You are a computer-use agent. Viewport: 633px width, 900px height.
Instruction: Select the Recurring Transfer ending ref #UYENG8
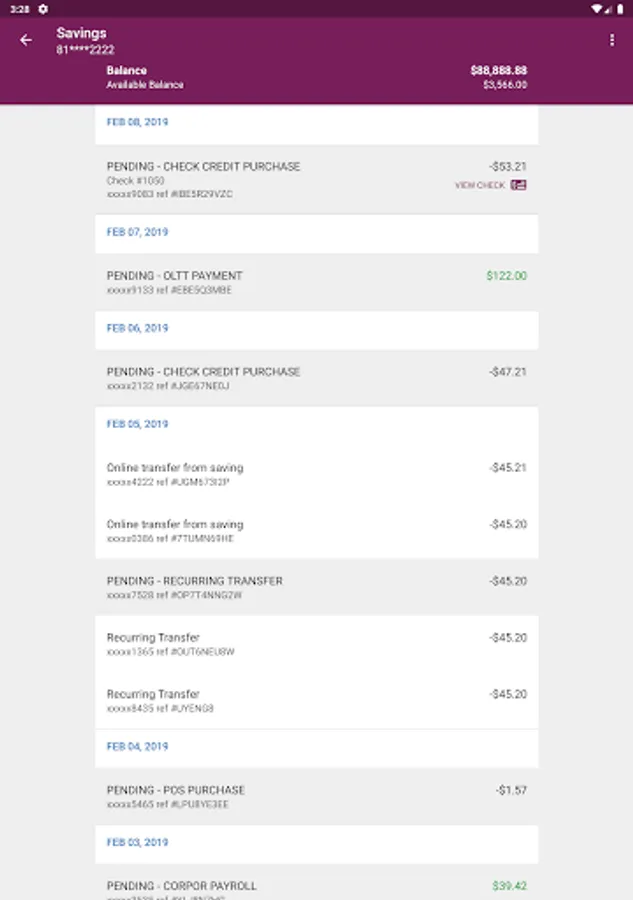tap(316, 700)
